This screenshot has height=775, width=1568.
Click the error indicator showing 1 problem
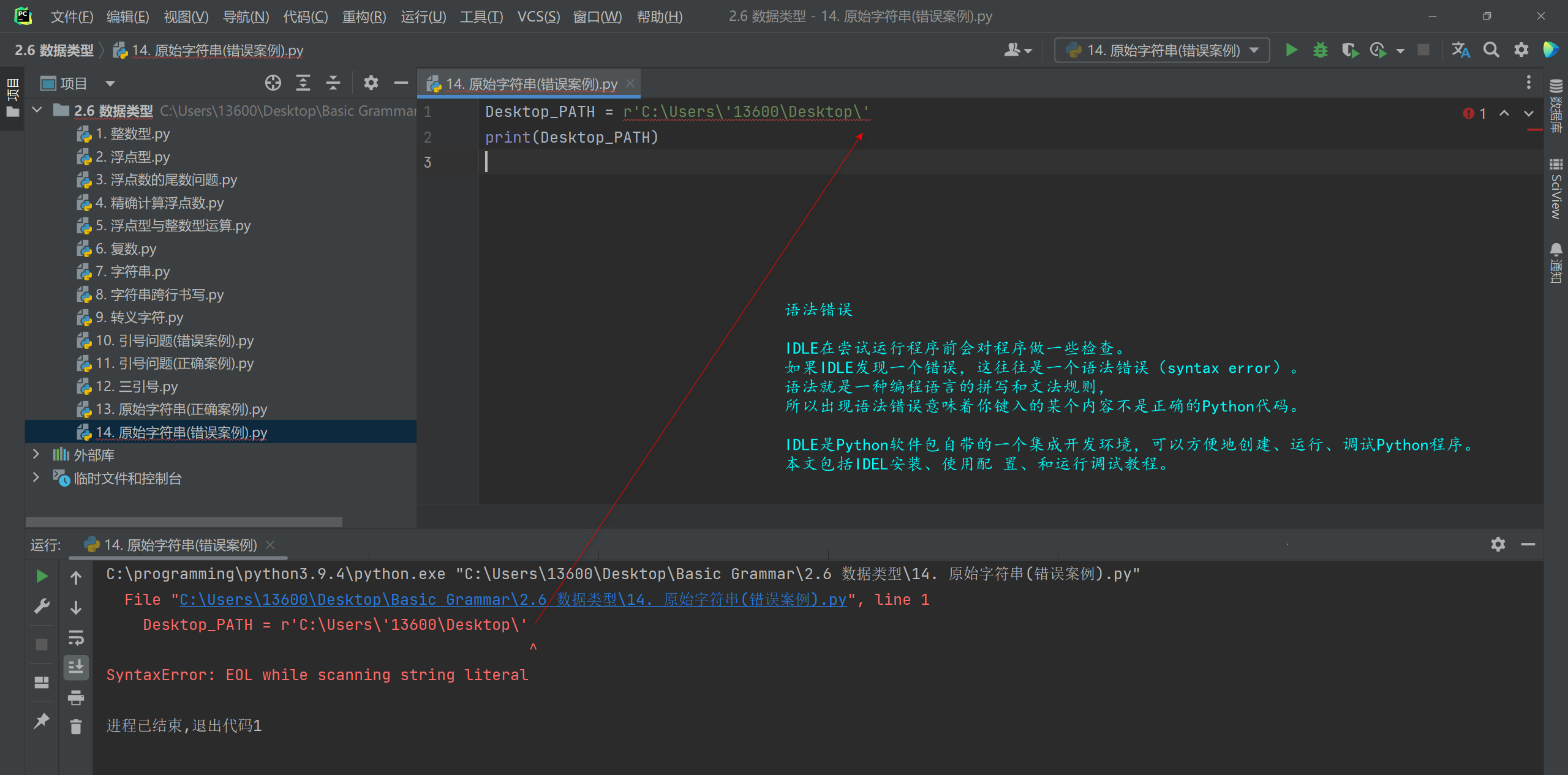pyautogui.click(x=1474, y=113)
